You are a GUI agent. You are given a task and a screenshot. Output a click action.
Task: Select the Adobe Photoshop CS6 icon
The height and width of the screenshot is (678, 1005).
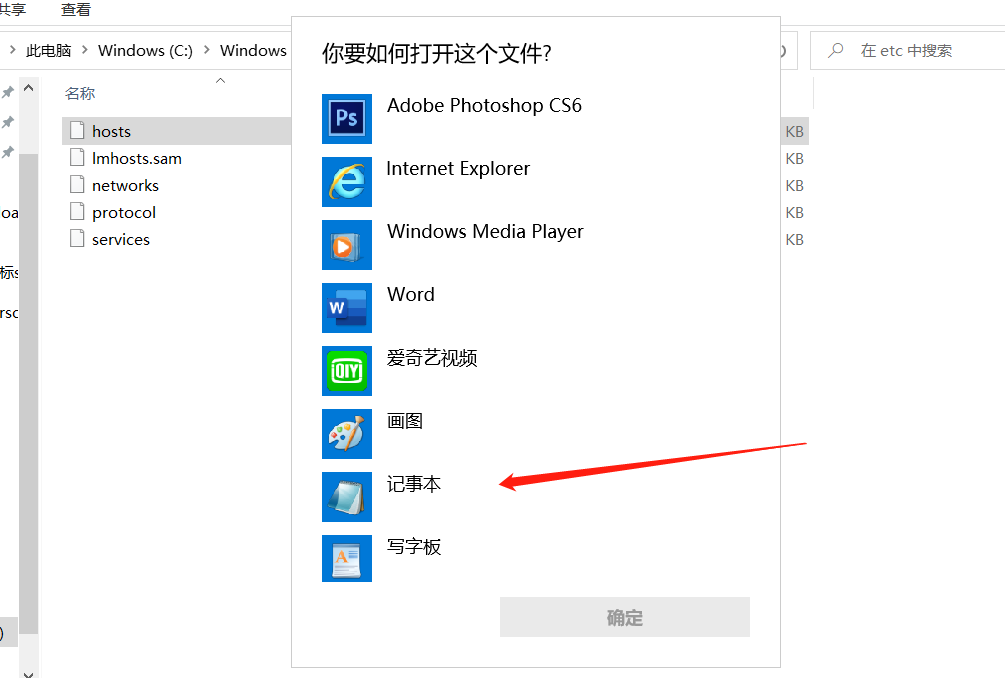pyautogui.click(x=347, y=119)
